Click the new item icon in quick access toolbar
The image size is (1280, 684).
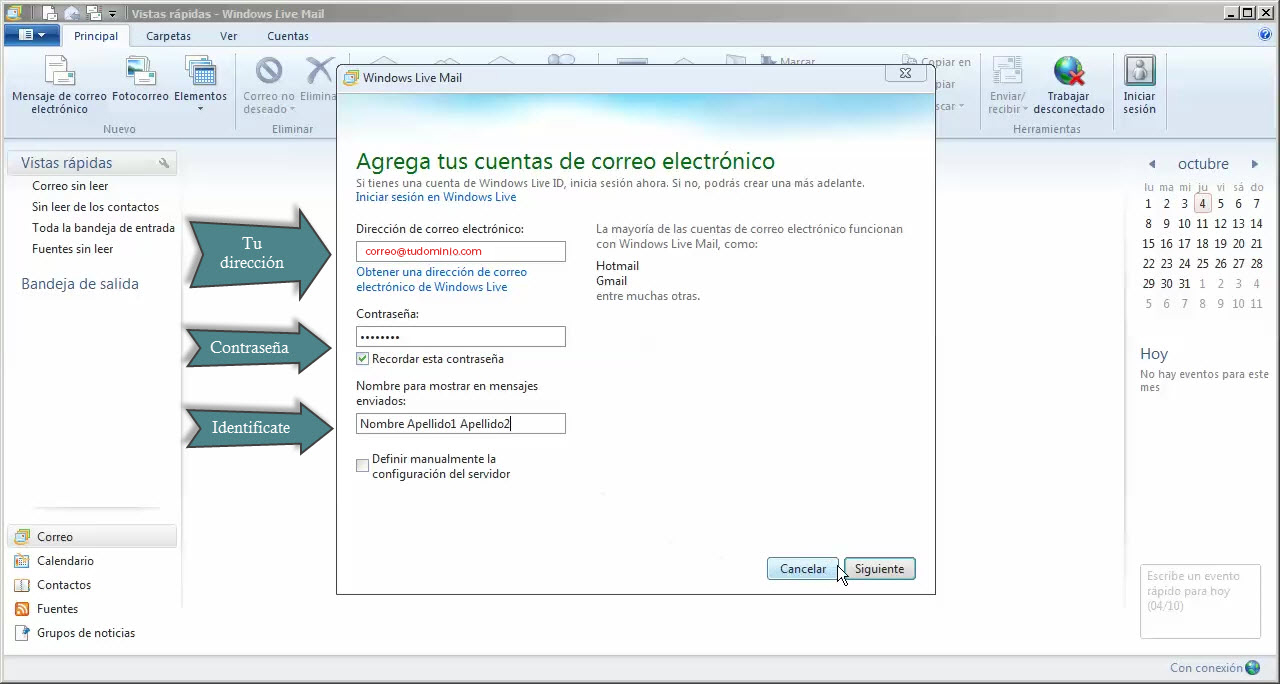(50, 13)
